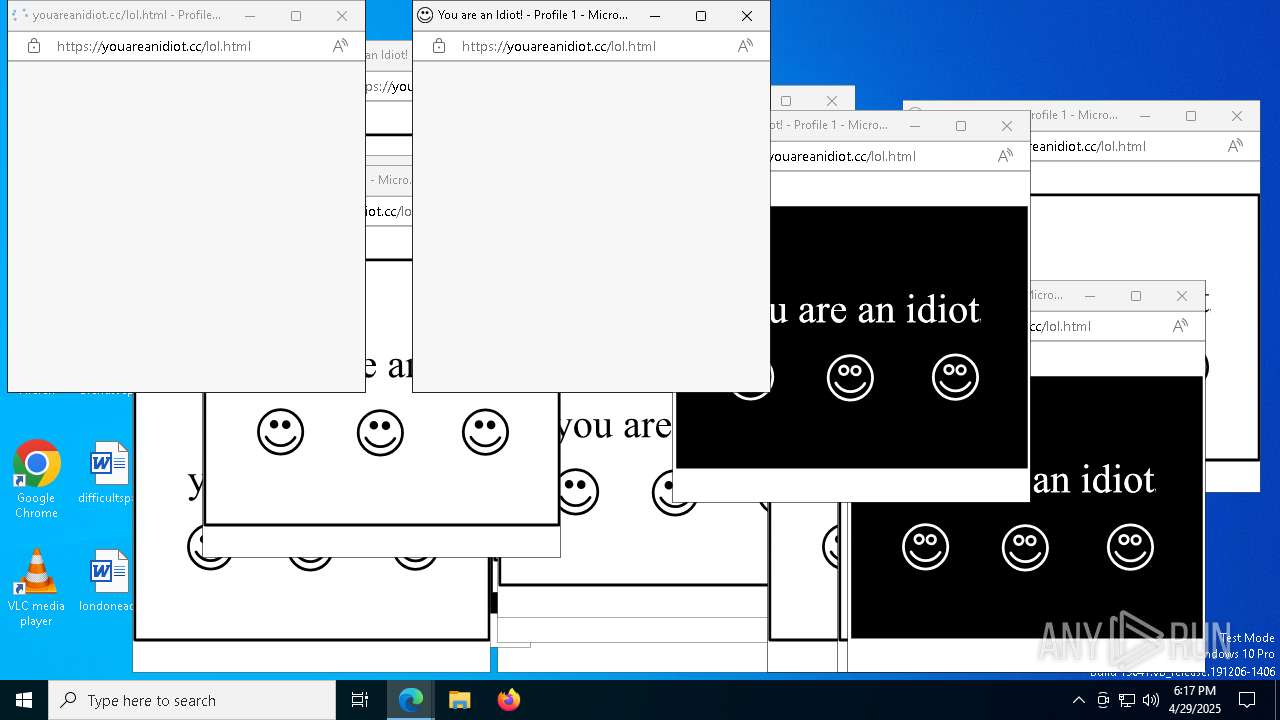Open Task View from the taskbar
This screenshot has height=720, width=1280.
360,700
